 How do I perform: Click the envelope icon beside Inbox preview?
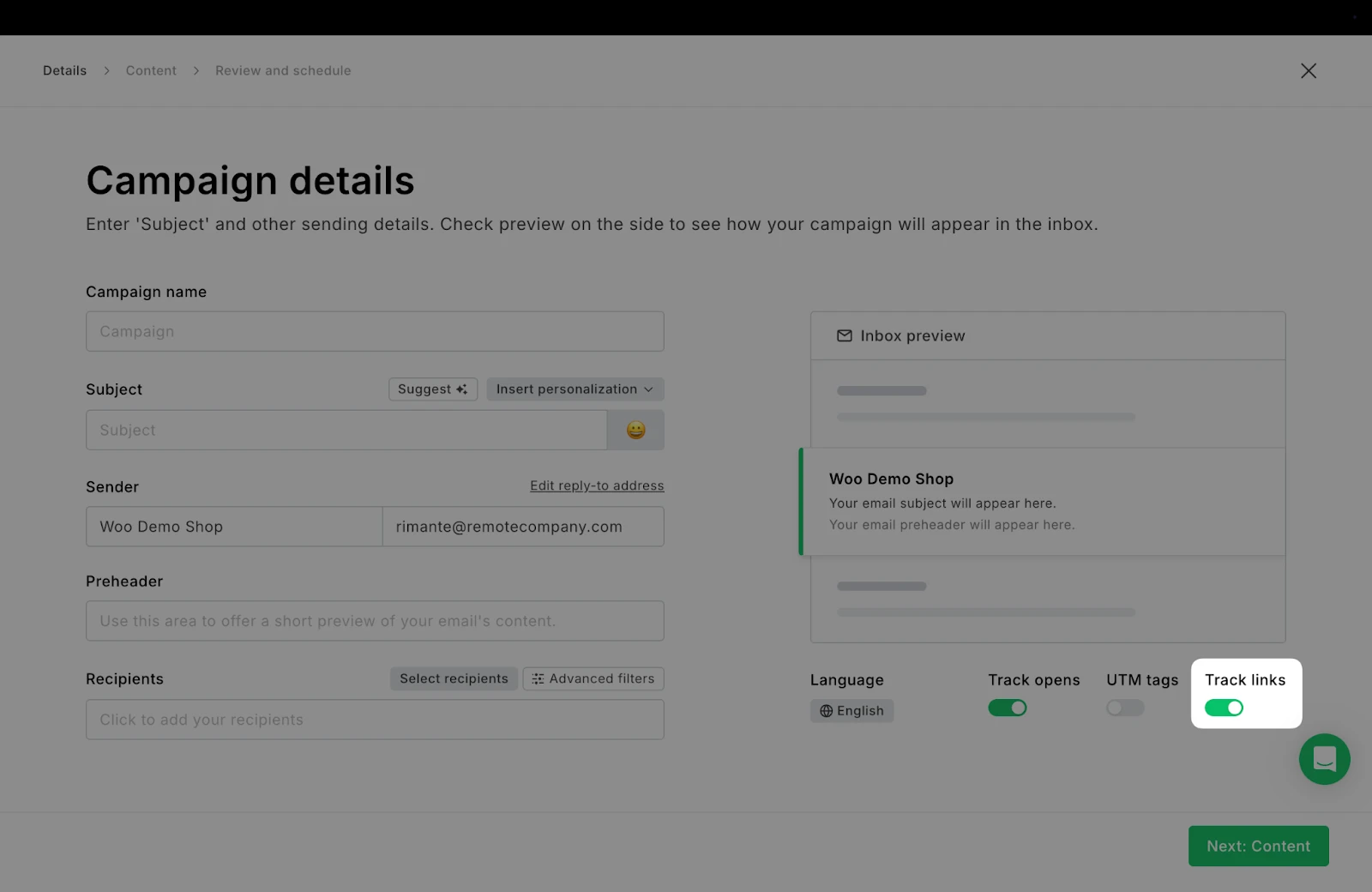(845, 336)
